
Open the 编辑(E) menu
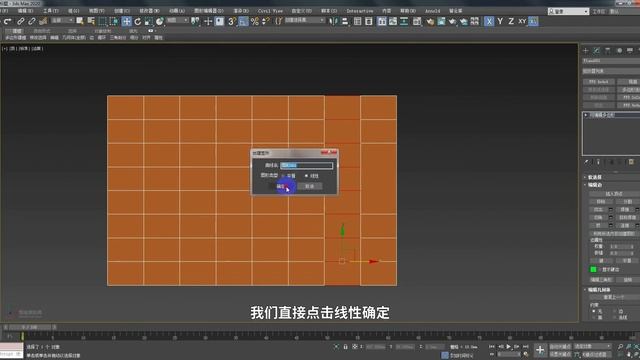click(25, 11)
